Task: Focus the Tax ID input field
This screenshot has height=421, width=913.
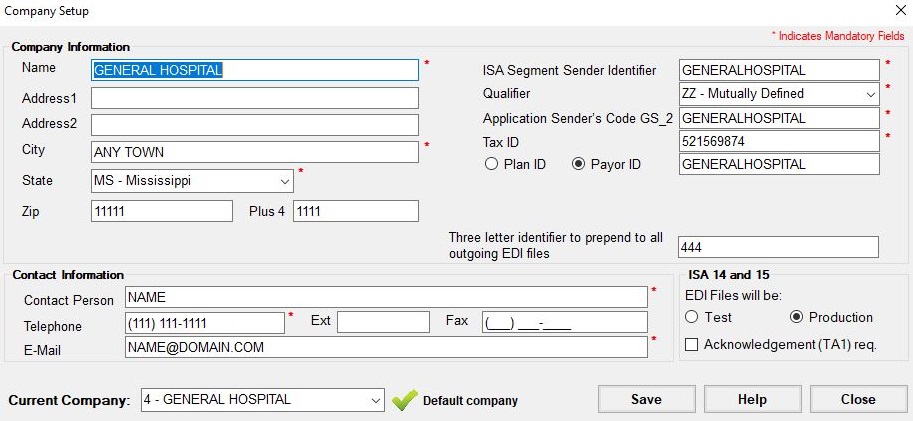Action: click(x=779, y=141)
